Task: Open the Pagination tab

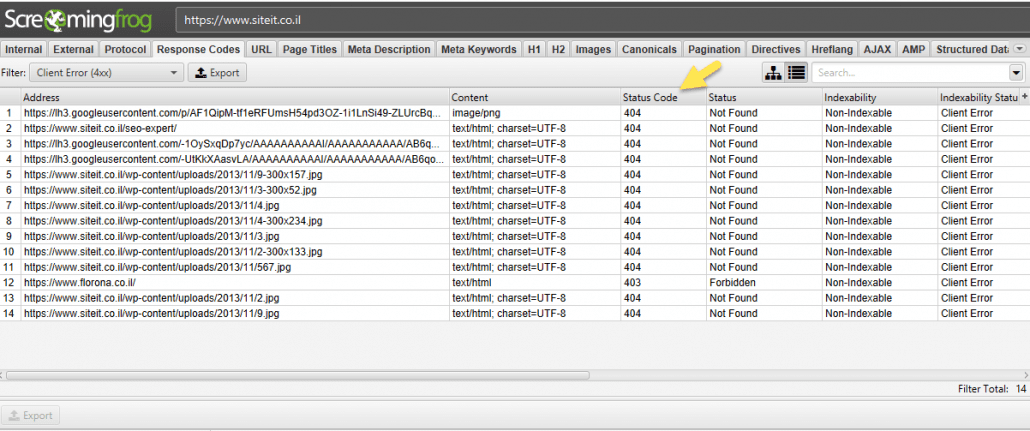Action: click(714, 49)
